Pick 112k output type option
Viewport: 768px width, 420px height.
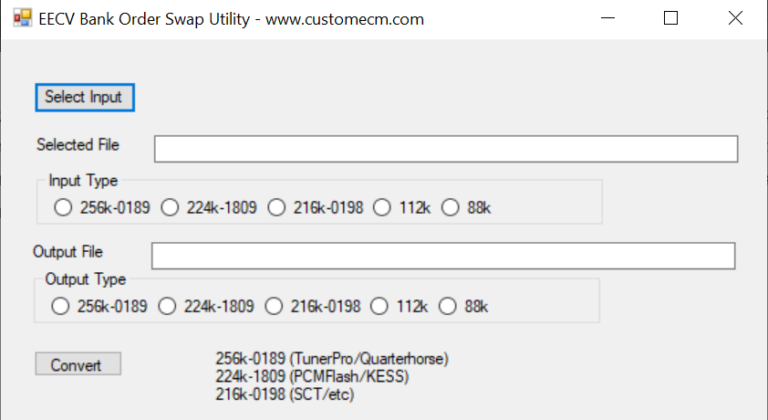(x=380, y=306)
